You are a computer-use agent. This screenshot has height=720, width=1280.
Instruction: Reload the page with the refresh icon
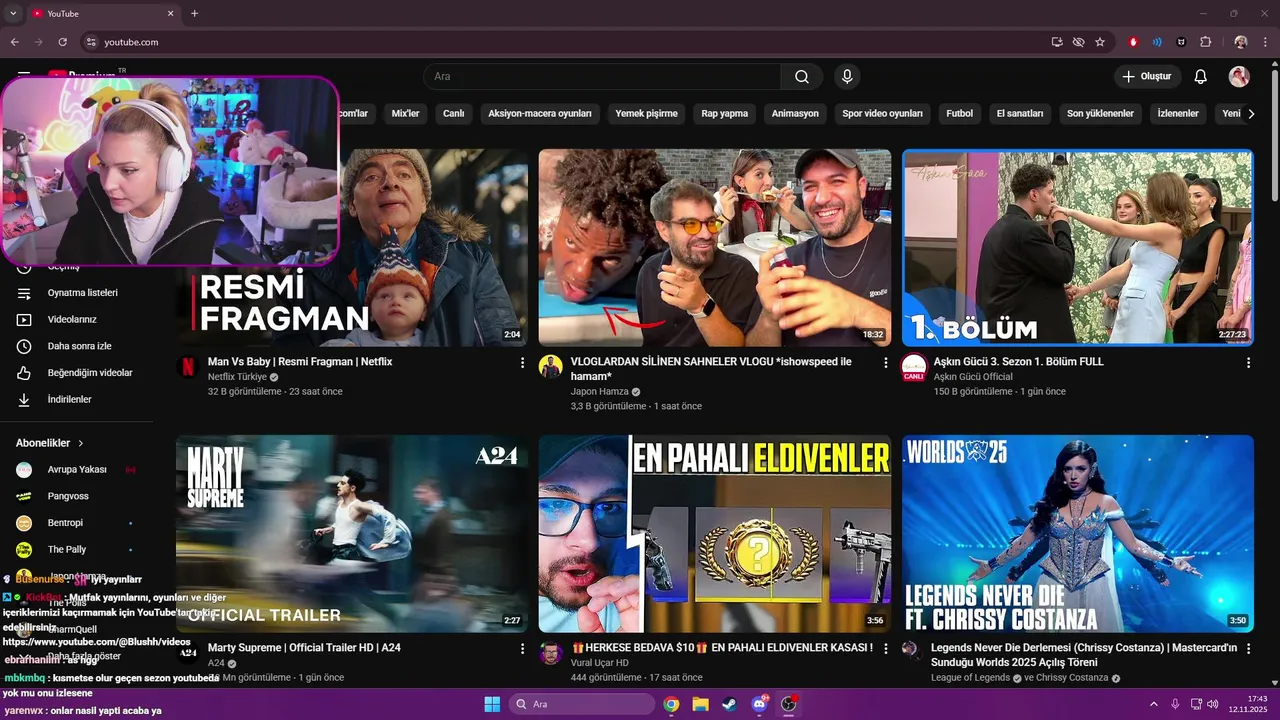click(62, 42)
